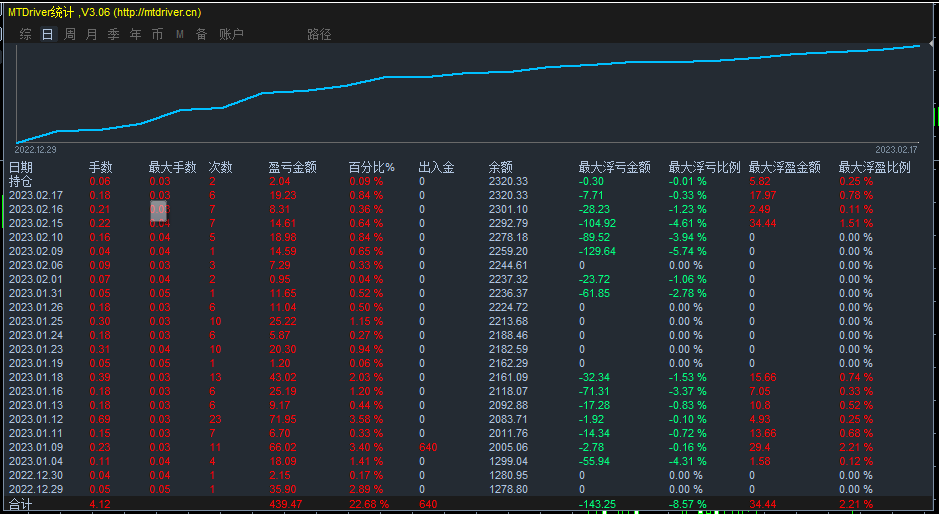The height and width of the screenshot is (514, 939).
Task: Select the 2023.02.06 date row
Action: click(x=36, y=265)
